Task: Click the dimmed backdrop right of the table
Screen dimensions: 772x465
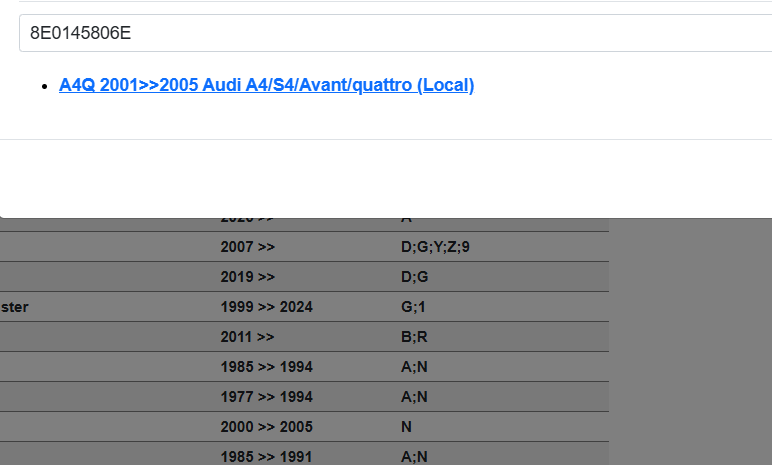Action: [690, 340]
